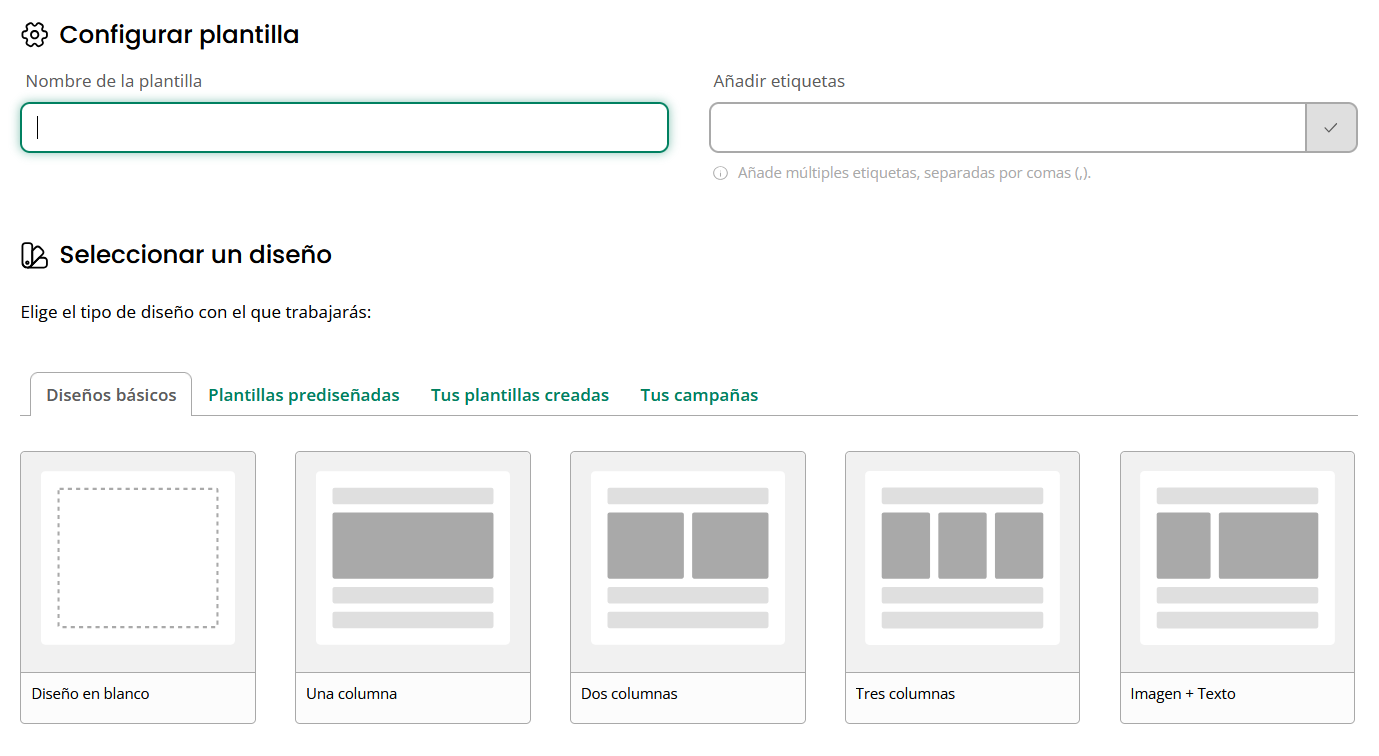Click the Dos columnas caption

point(630,694)
